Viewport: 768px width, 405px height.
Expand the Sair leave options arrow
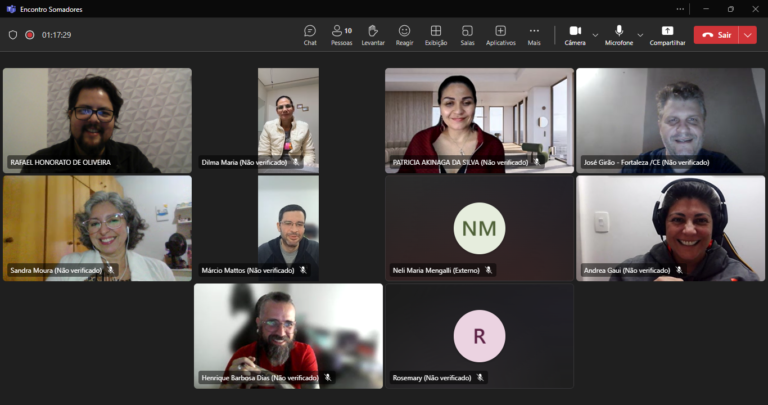point(748,35)
